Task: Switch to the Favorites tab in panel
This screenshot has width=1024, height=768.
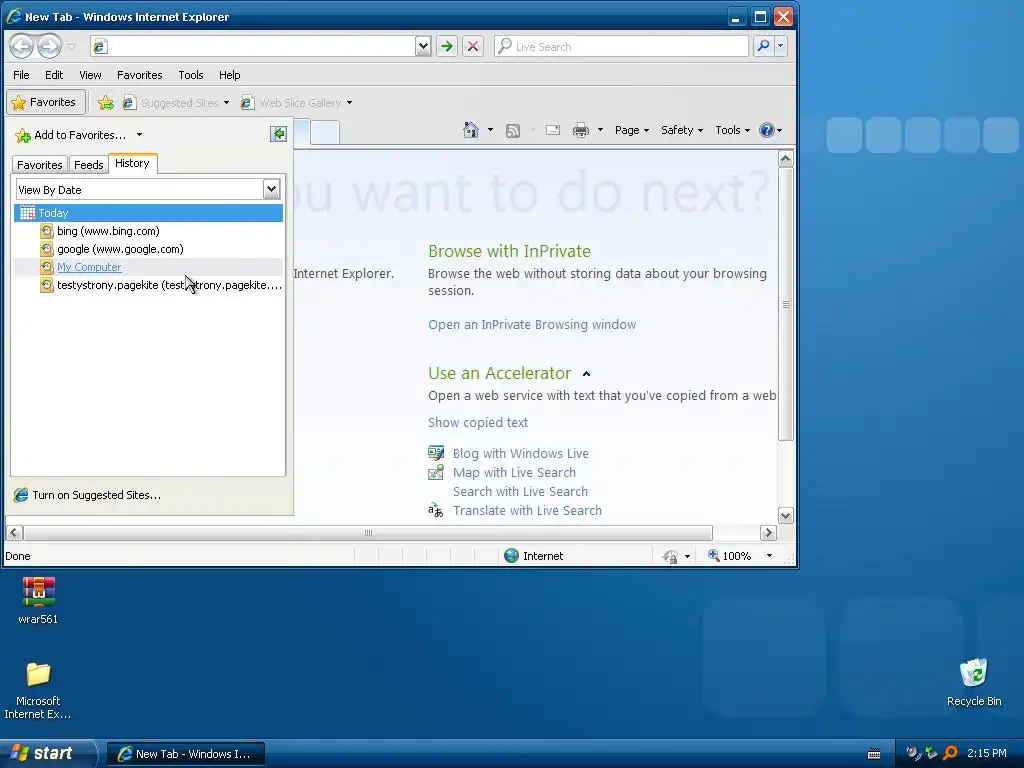Action: pyautogui.click(x=40, y=165)
